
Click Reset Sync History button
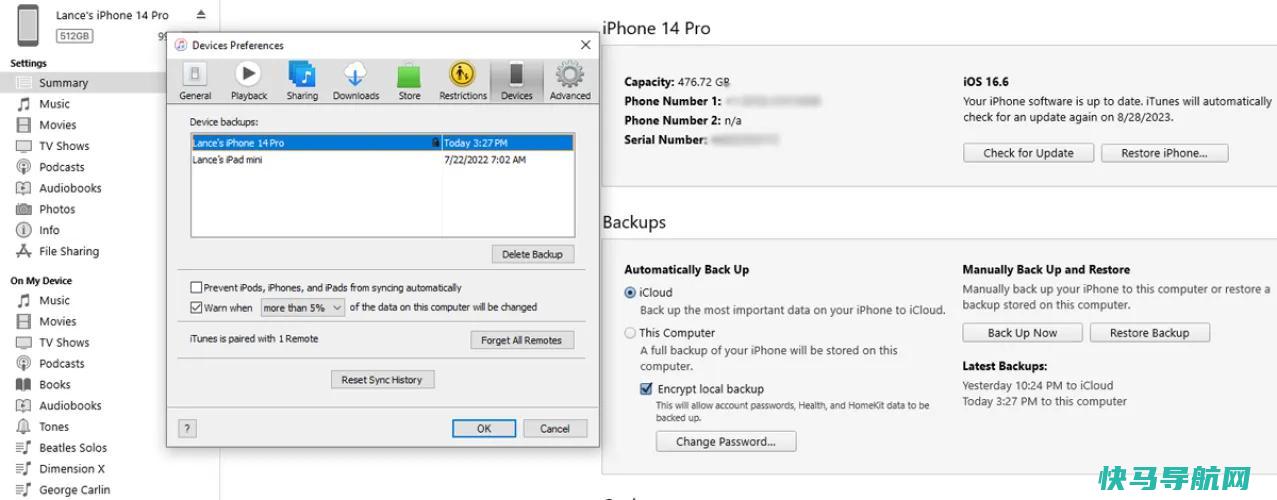[x=382, y=380]
